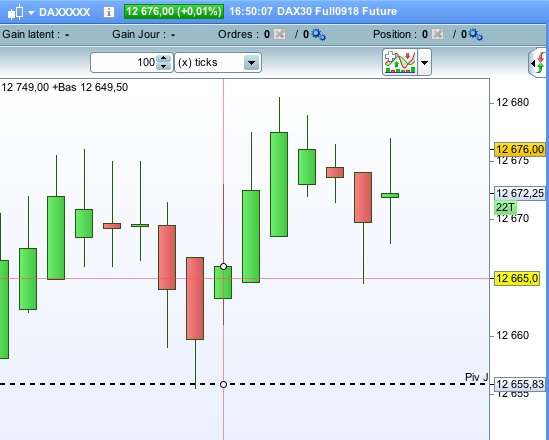
Task: Click the 12 655,83 pivot price label
Action: pyautogui.click(x=520, y=384)
